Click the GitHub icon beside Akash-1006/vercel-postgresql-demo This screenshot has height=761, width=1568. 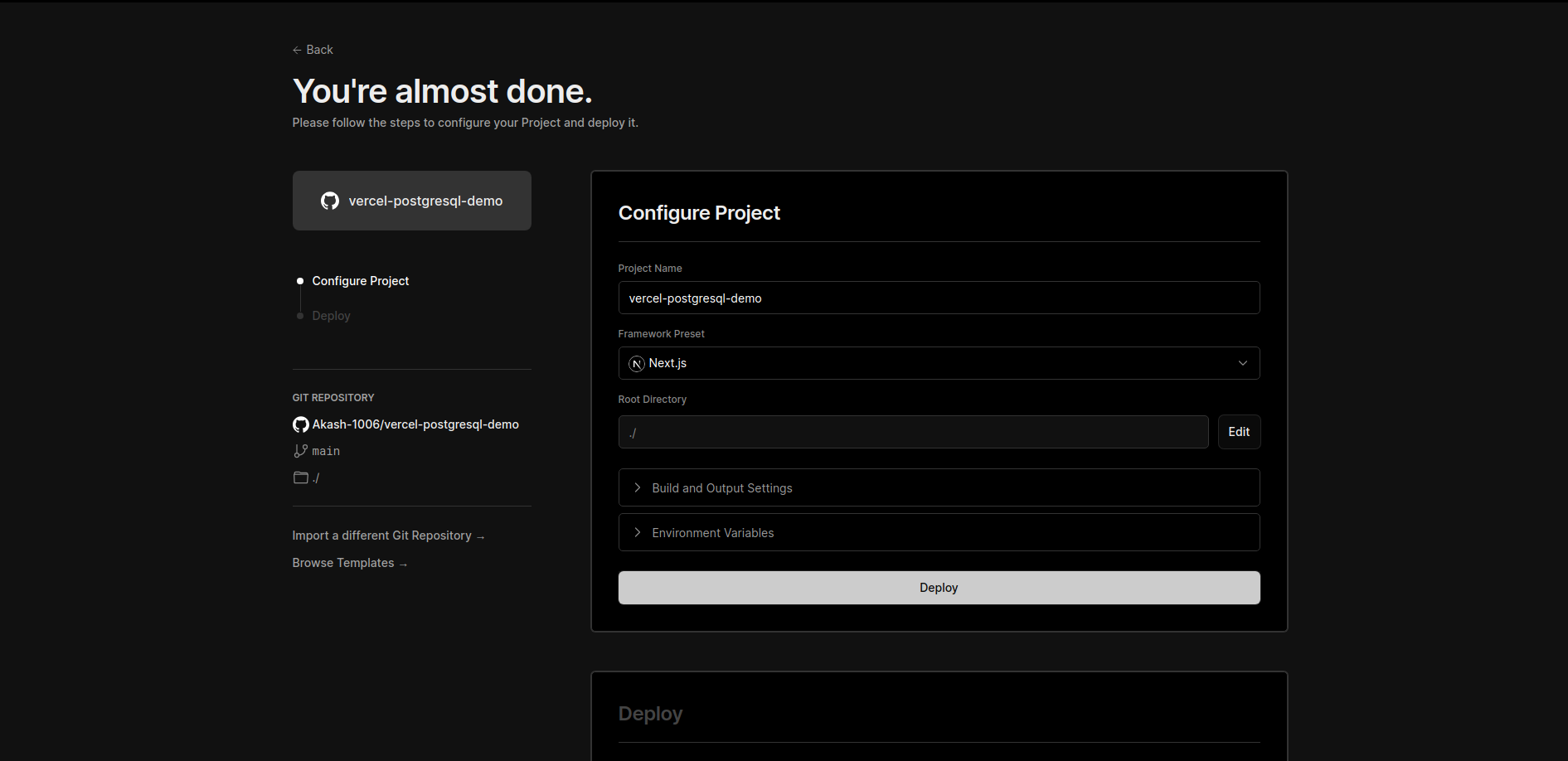click(x=301, y=424)
